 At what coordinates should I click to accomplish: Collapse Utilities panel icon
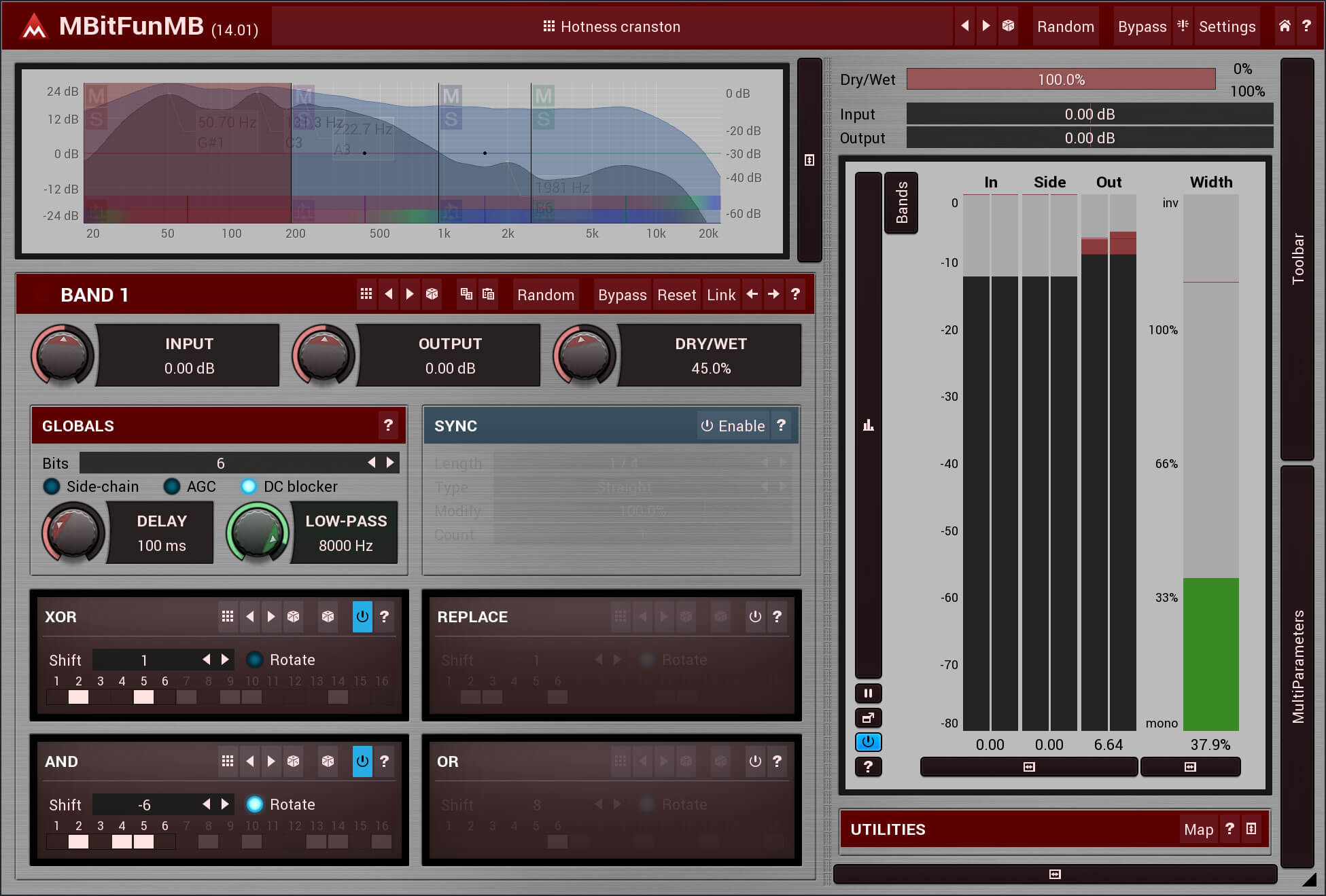(x=1251, y=829)
